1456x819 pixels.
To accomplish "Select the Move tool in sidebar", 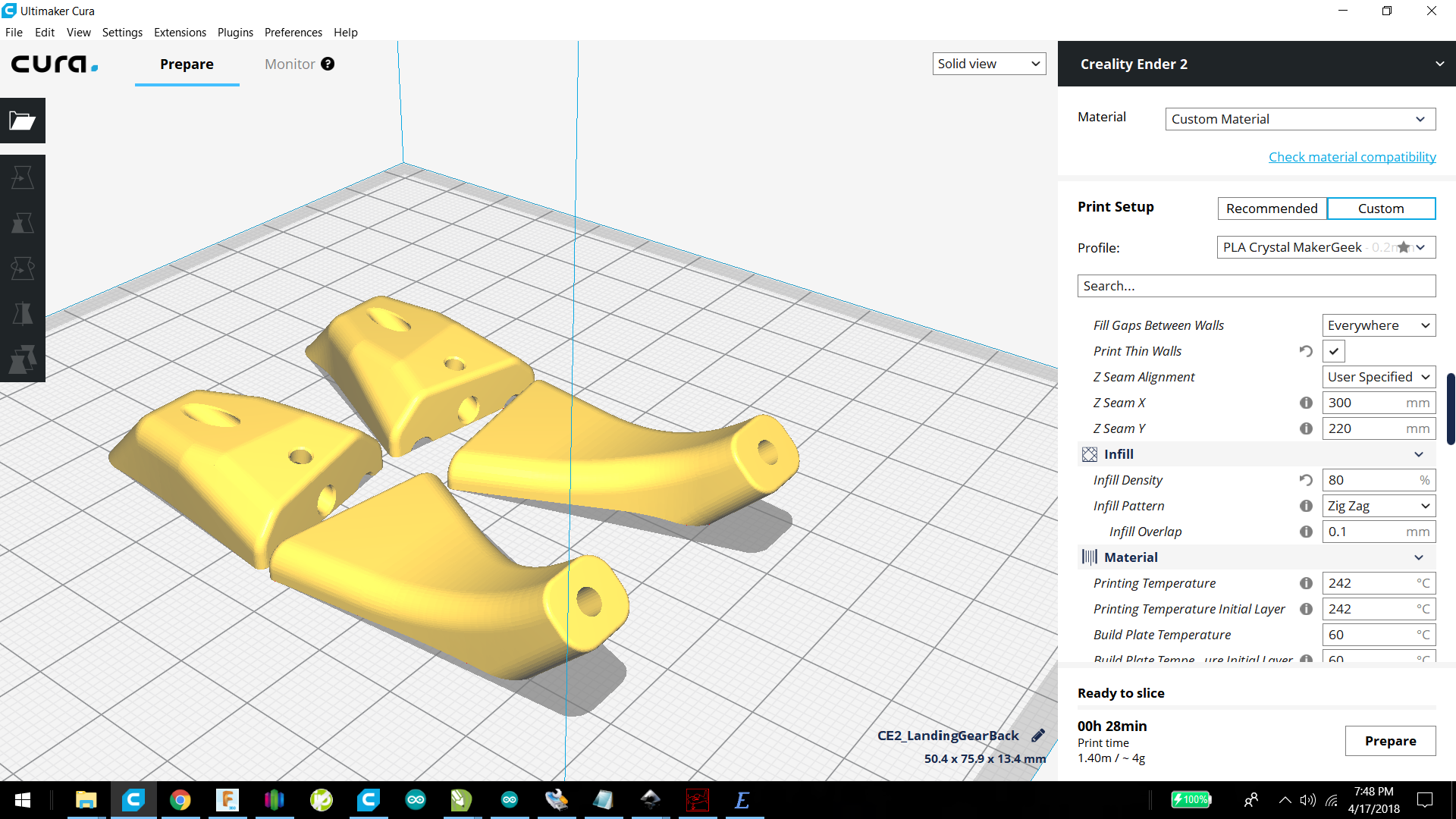I will coord(23,177).
